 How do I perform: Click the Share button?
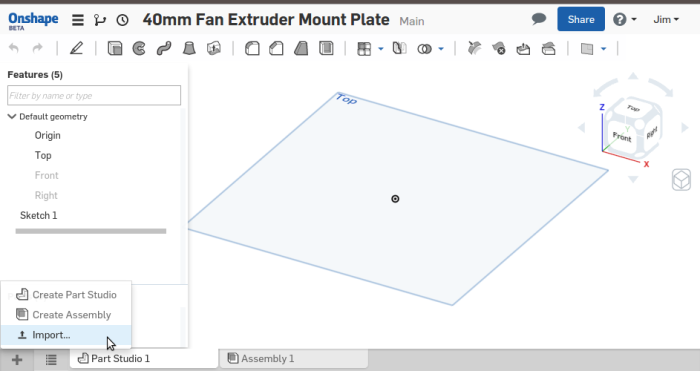pos(581,19)
